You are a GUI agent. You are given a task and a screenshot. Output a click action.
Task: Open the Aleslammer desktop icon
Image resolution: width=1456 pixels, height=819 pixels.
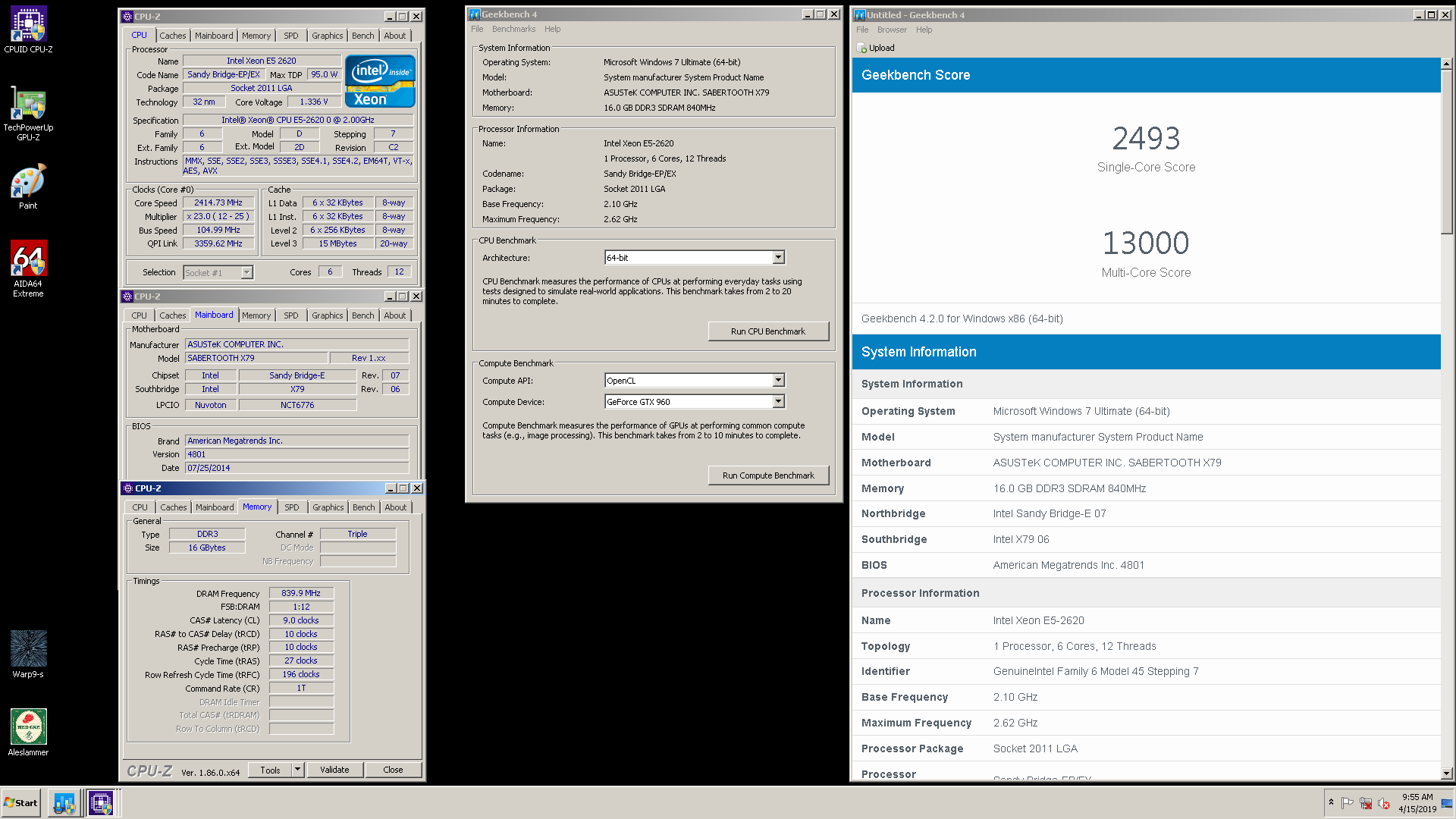coord(28,733)
